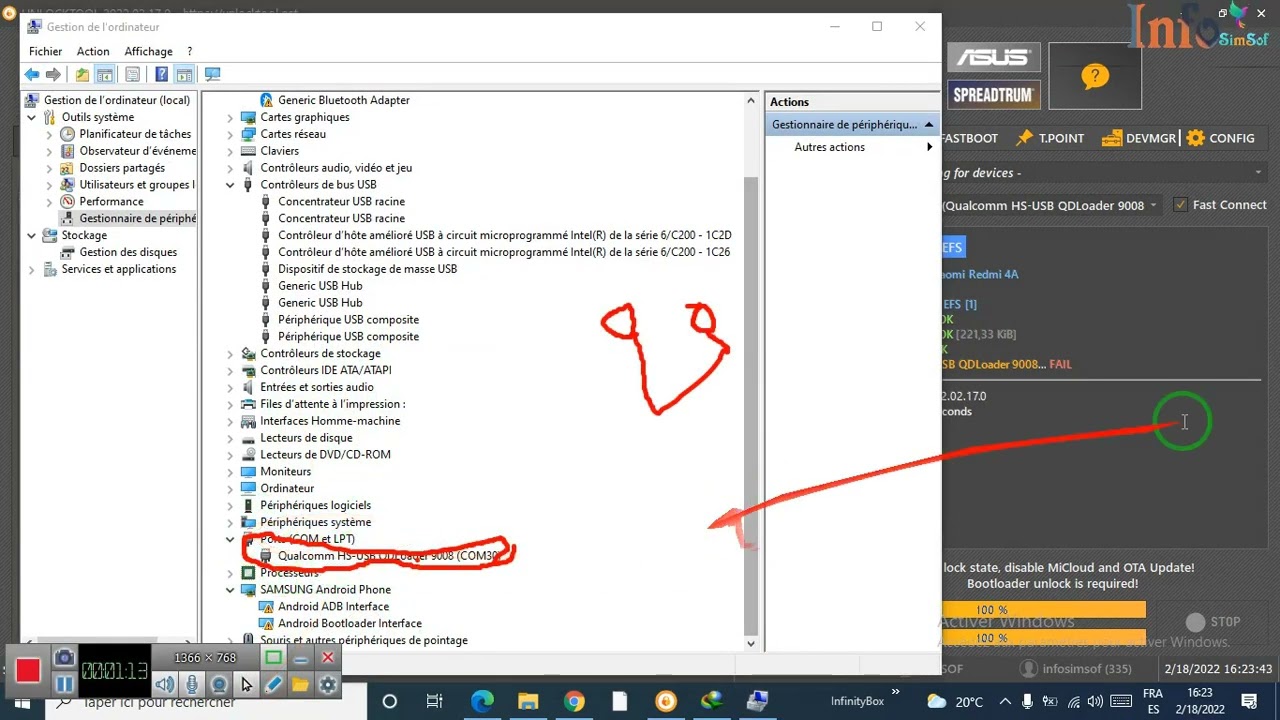Click the Forward arrow in the toolbar
The height and width of the screenshot is (720, 1280).
coord(54,74)
